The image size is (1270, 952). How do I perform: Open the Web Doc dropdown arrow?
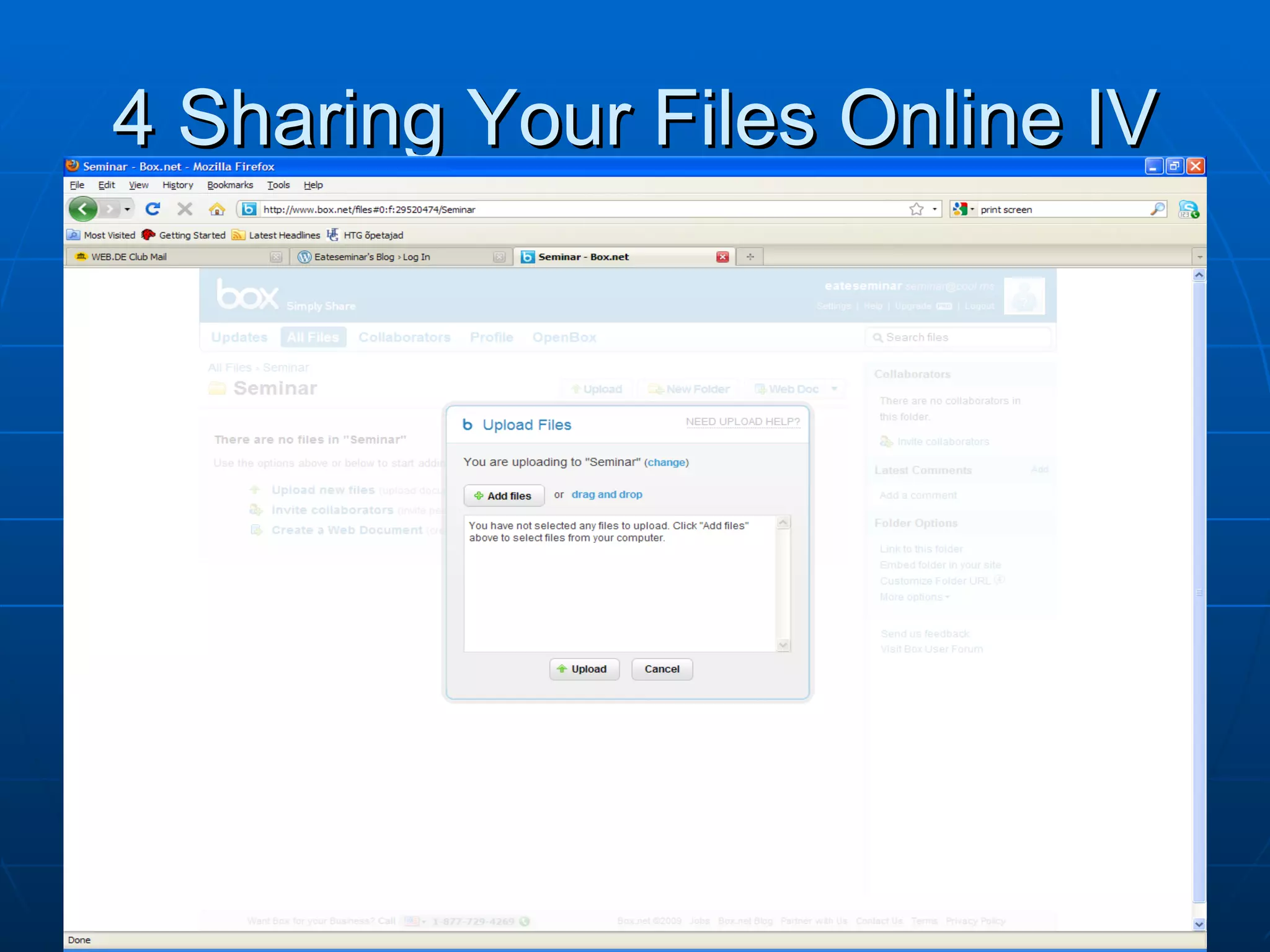pos(835,389)
